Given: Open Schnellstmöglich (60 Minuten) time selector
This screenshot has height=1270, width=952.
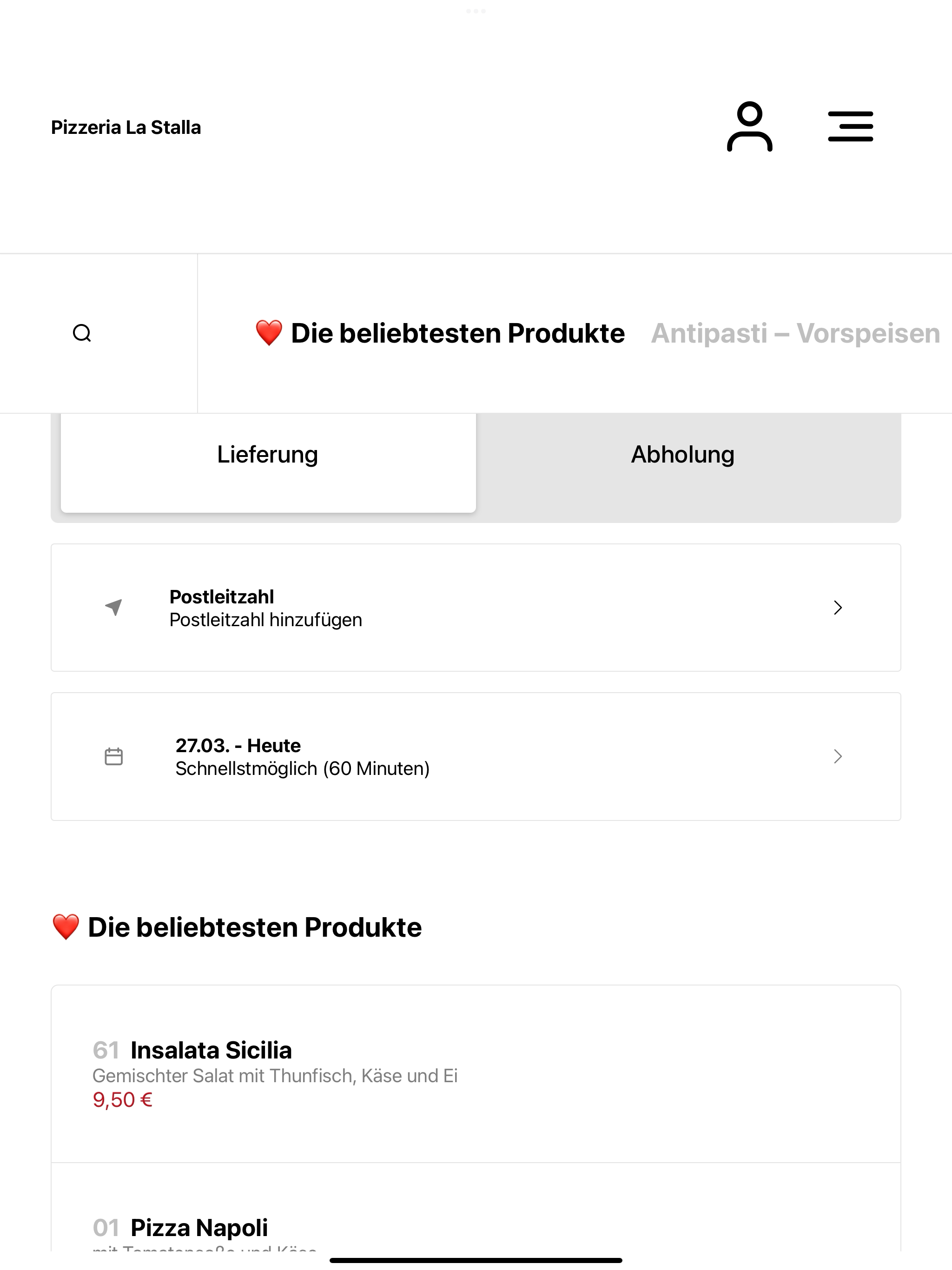Looking at the screenshot, I should (x=303, y=768).
